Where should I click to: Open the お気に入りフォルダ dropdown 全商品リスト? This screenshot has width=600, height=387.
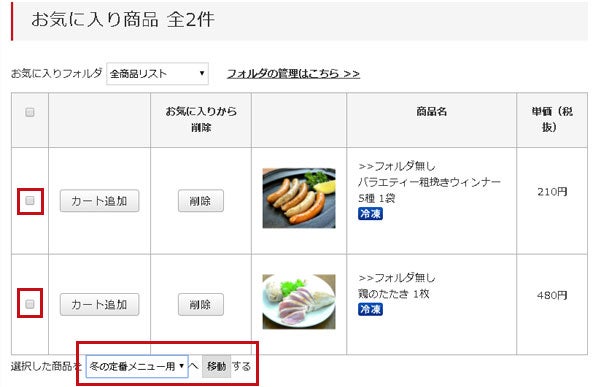coord(157,73)
